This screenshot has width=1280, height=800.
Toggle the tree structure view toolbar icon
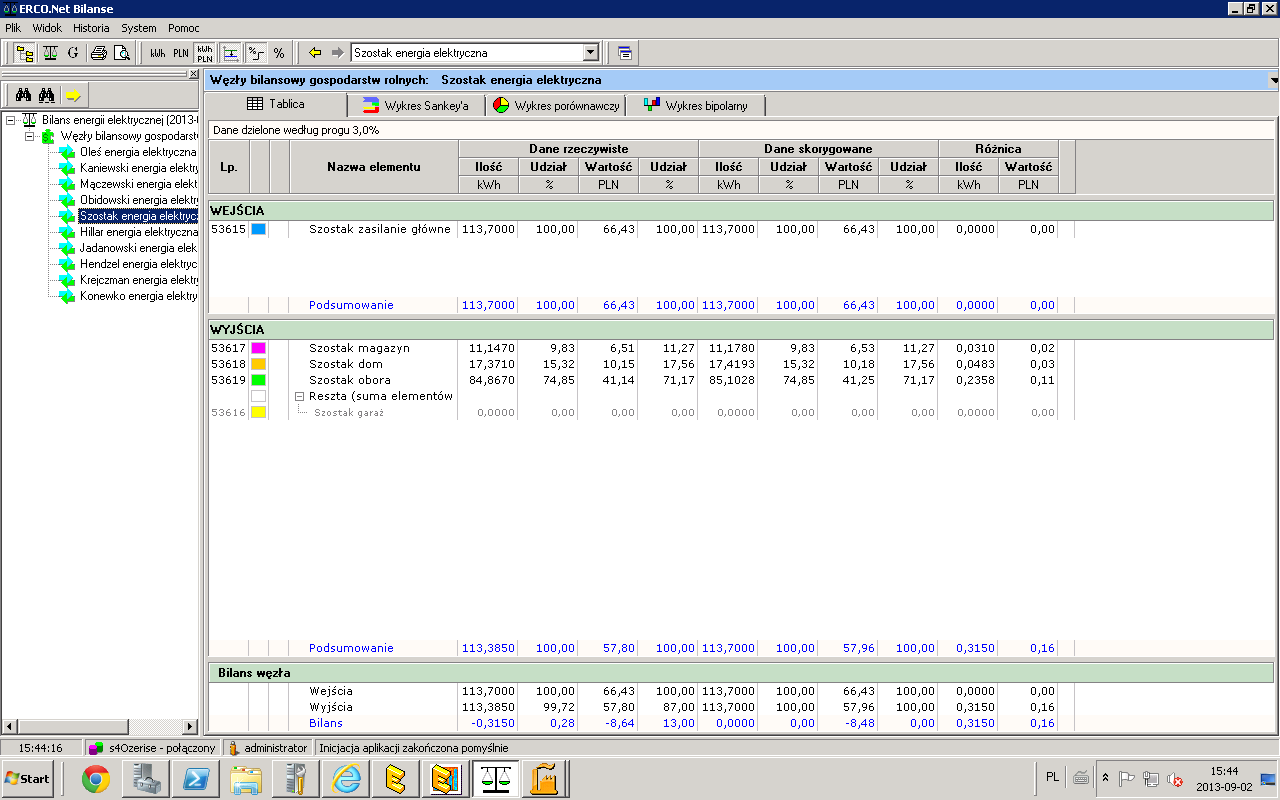pos(24,53)
